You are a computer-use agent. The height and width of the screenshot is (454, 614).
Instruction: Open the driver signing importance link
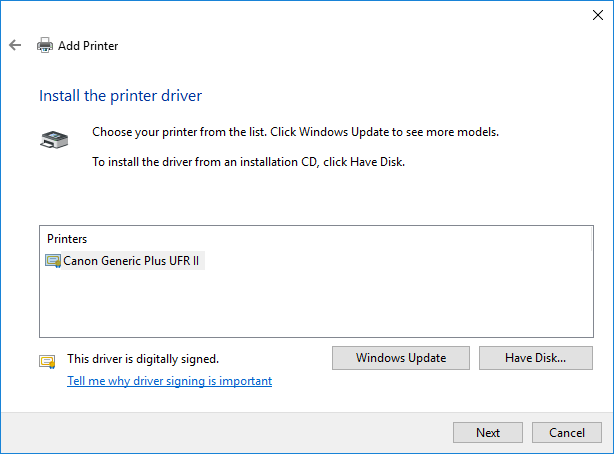click(x=169, y=381)
